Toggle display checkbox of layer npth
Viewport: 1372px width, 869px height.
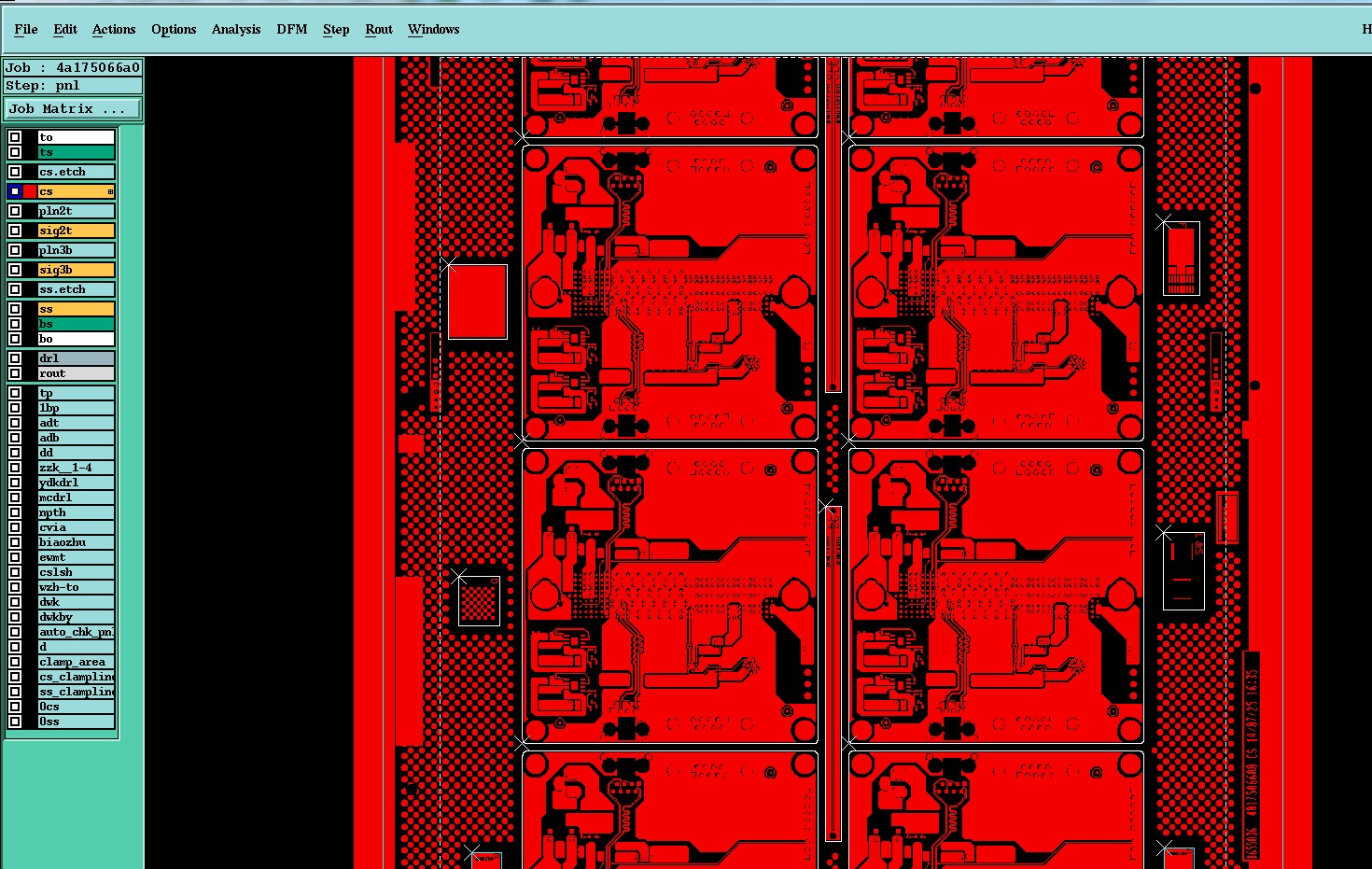click(x=15, y=512)
